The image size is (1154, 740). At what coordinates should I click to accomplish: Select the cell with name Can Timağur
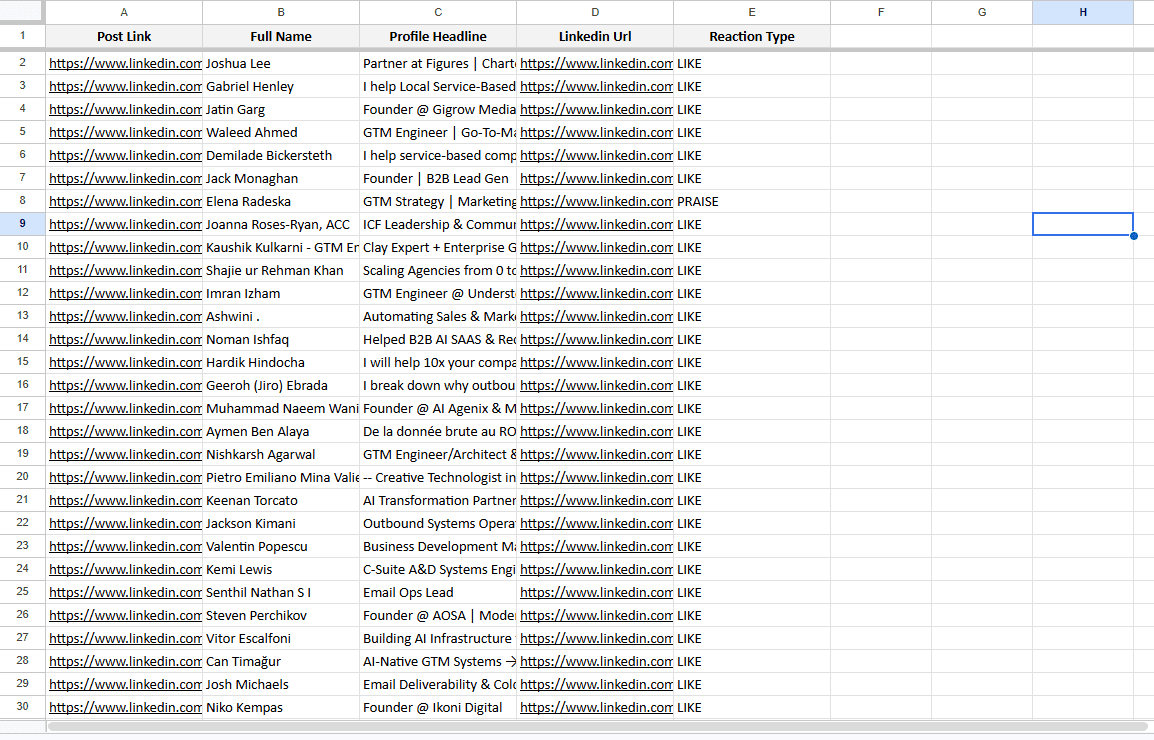tap(281, 661)
